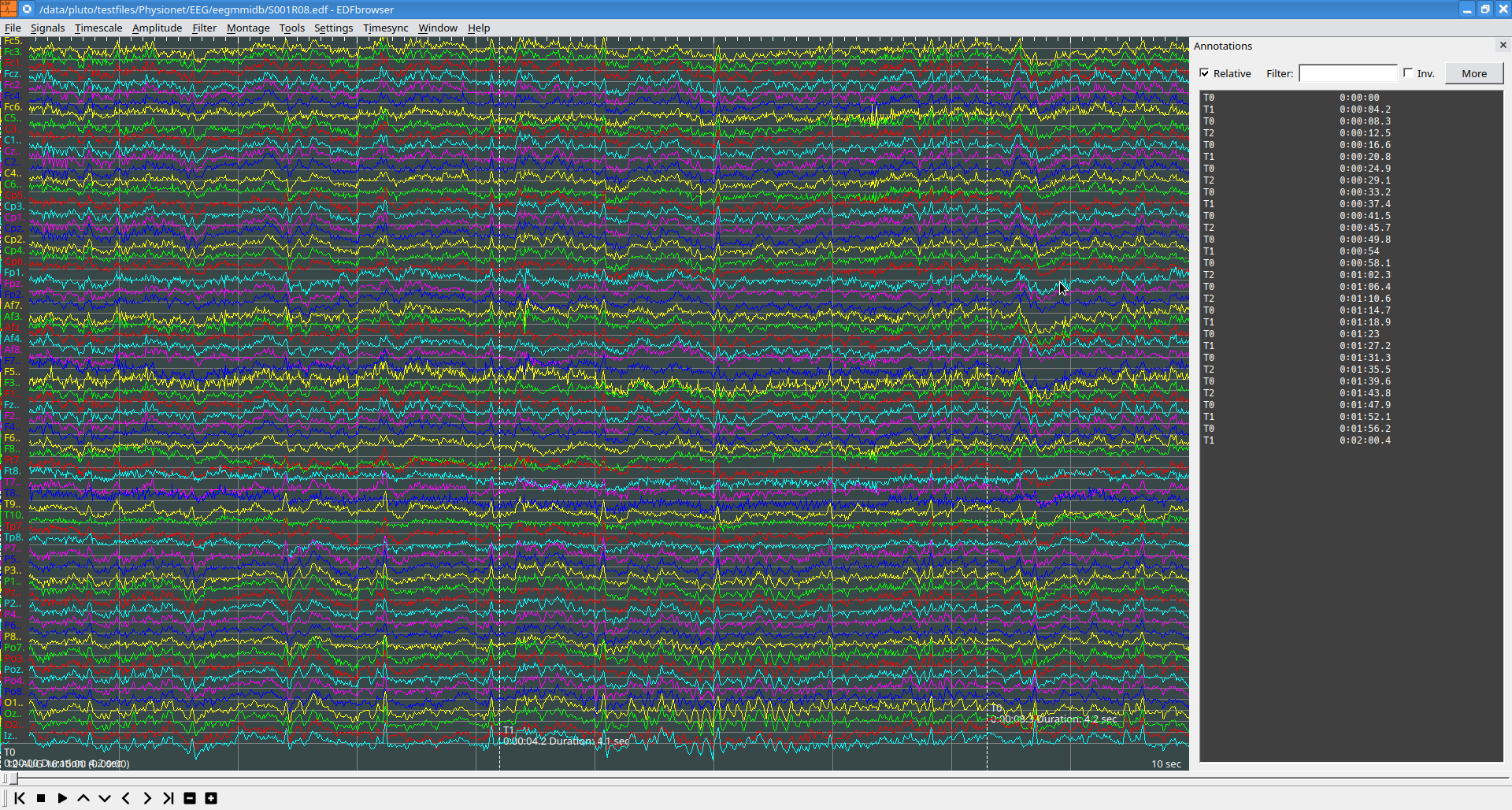Enable the Inv. filter checkbox
Image resolution: width=1512 pixels, height=810 pixels.
(x=1409, y=72)
